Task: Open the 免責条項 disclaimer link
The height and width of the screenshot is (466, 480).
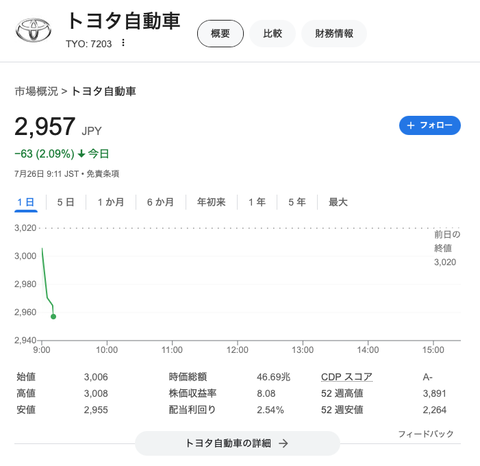Action: pyautogui.click(x=103, y=174)
